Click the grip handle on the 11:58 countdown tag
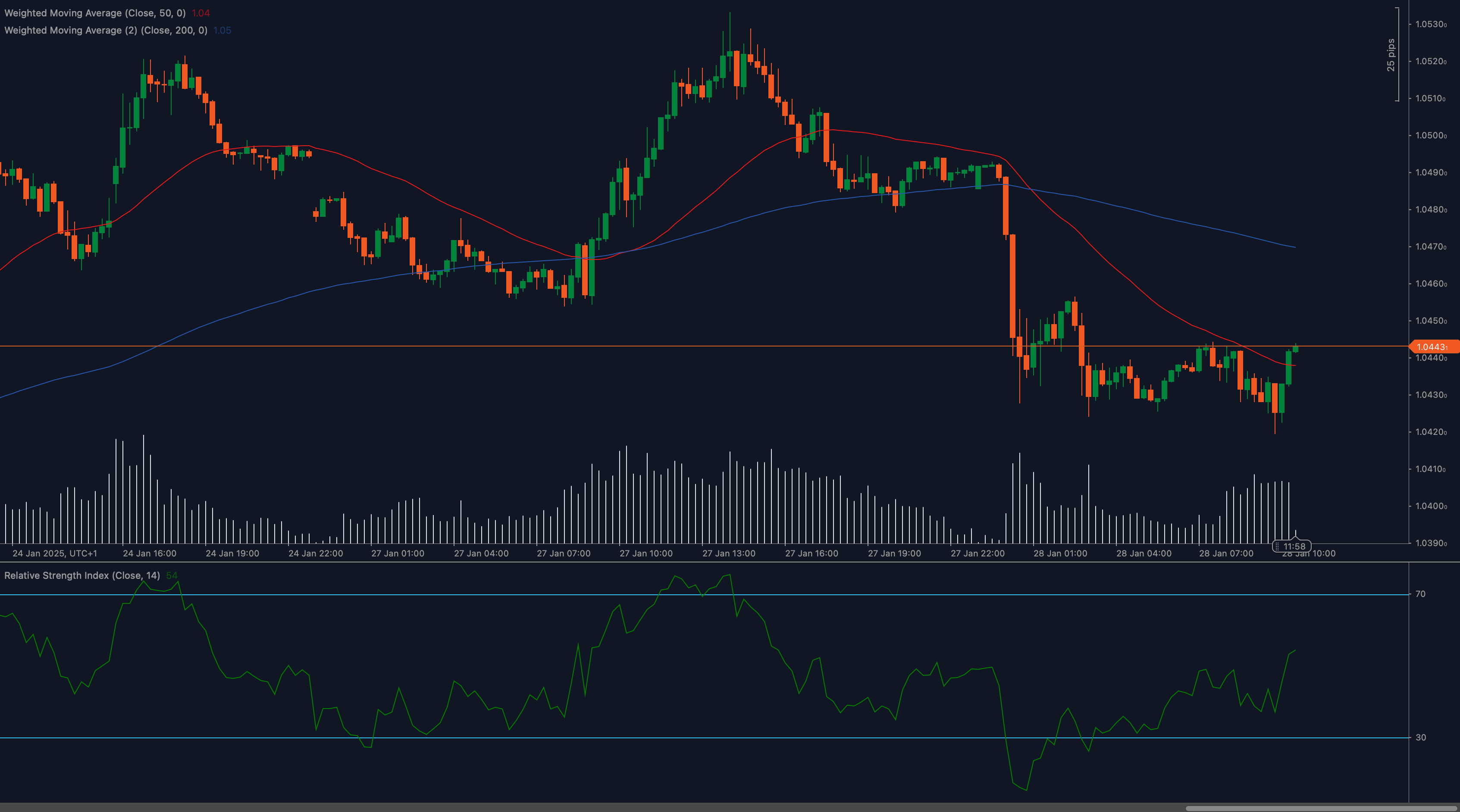The height and width of the screenshot is (812, 1460). click(1277, 546)
